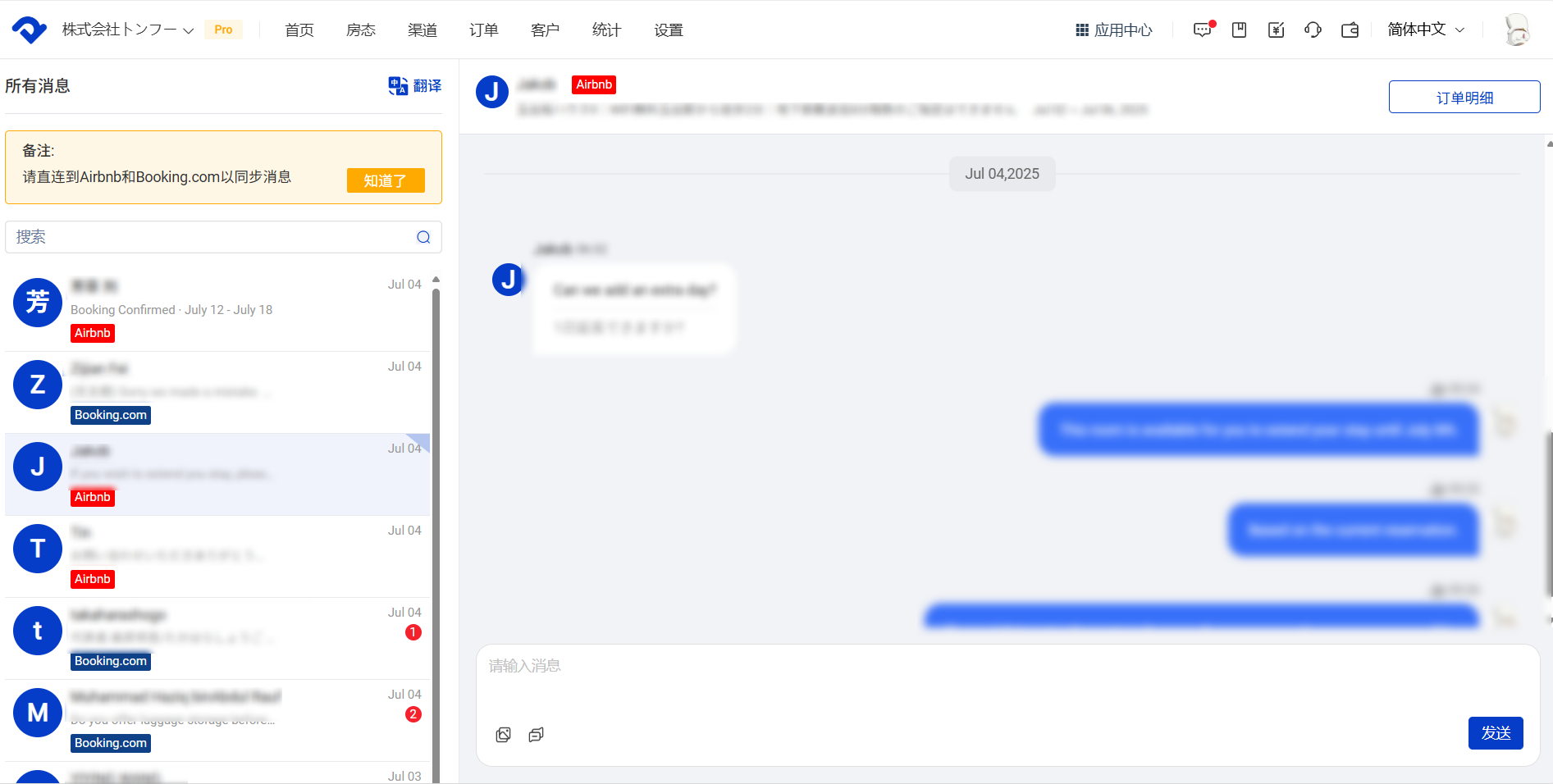Open the 客户 menu
Viewport: 1553px width, 784px height.
[546, 30]
